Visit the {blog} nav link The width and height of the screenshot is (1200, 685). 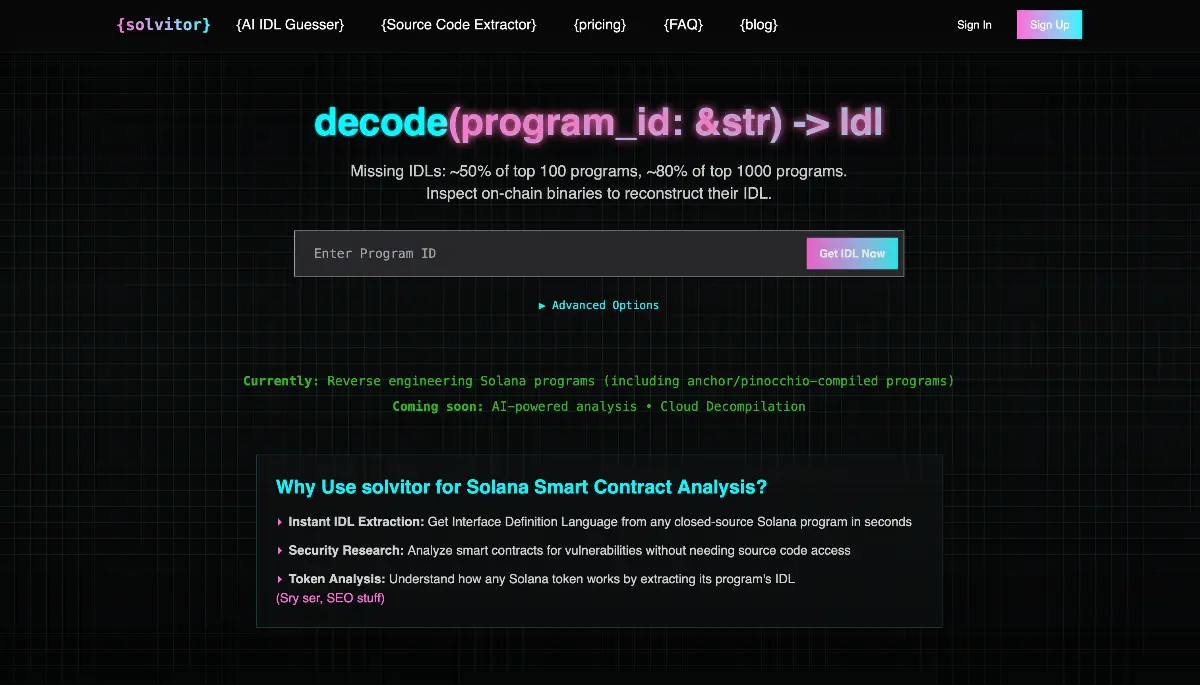(x=759, y=24)
